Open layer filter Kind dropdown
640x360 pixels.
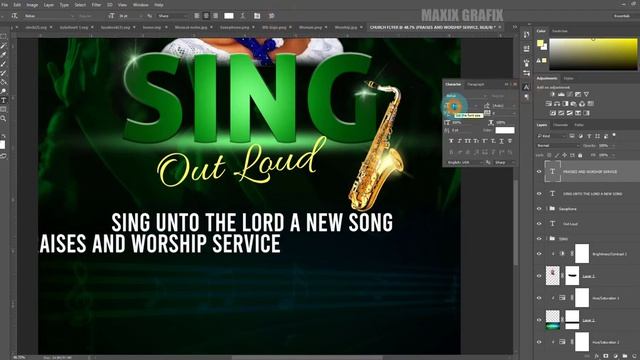551,136
